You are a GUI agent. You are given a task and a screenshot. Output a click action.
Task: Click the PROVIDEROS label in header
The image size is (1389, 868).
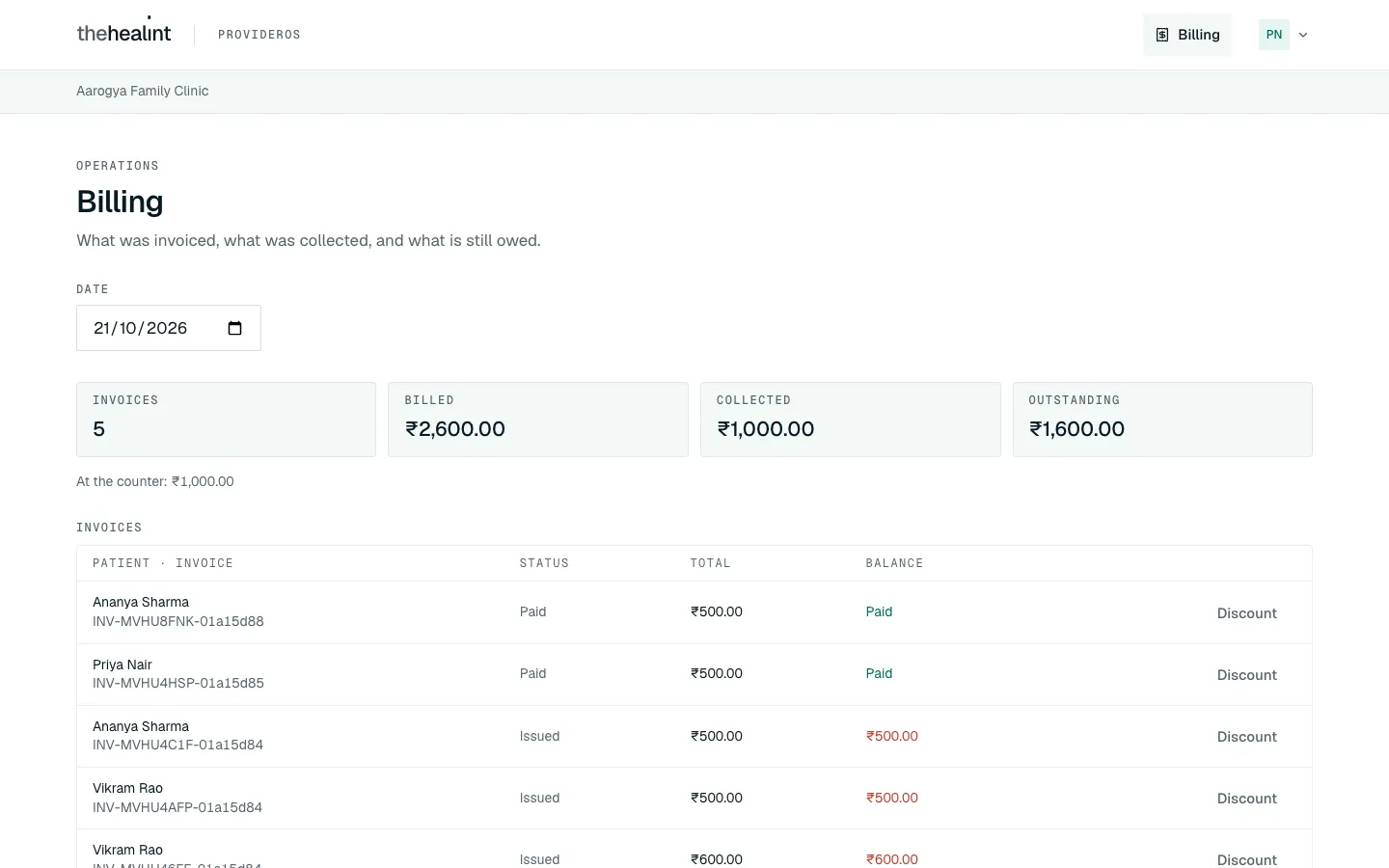point(259,35)
